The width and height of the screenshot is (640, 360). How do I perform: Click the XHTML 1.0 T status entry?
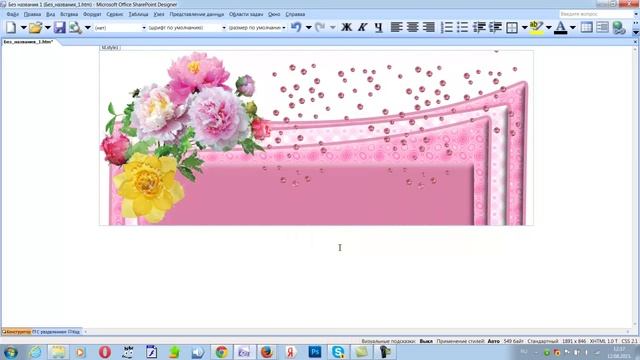(x=603, y=341)
